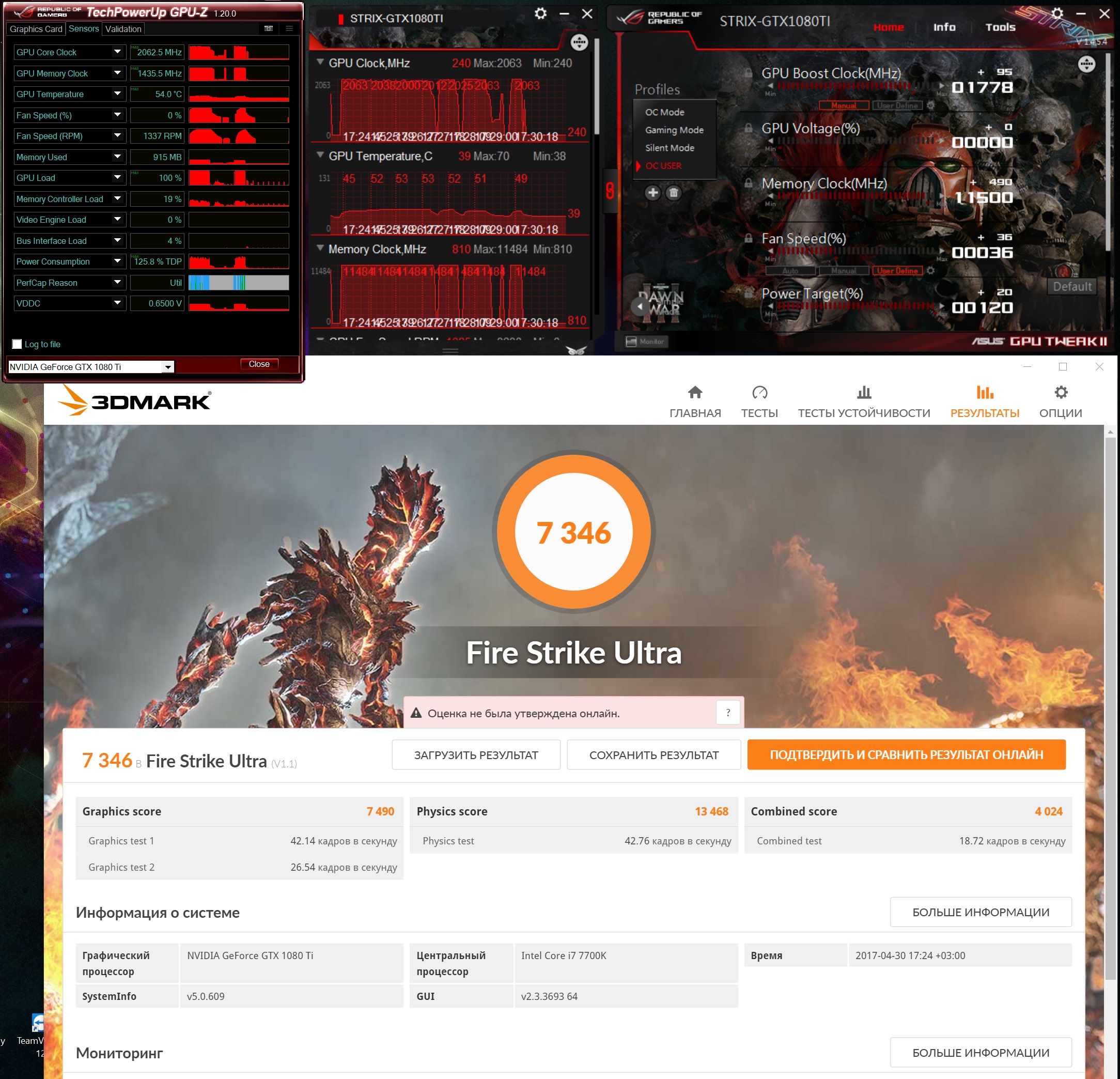
Task: Set fan speed mode to Auto
Action: tap(790, 270)
